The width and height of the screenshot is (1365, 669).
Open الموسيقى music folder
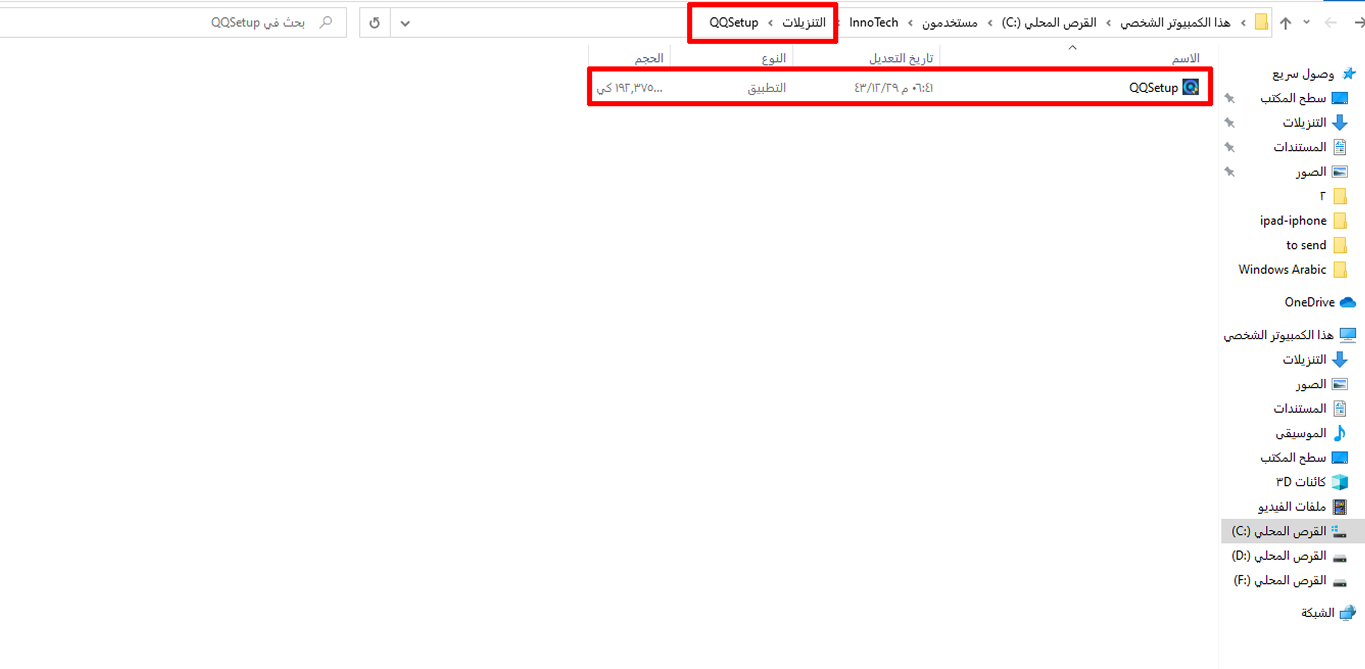pyautogui.click(x=1311, y=433)
